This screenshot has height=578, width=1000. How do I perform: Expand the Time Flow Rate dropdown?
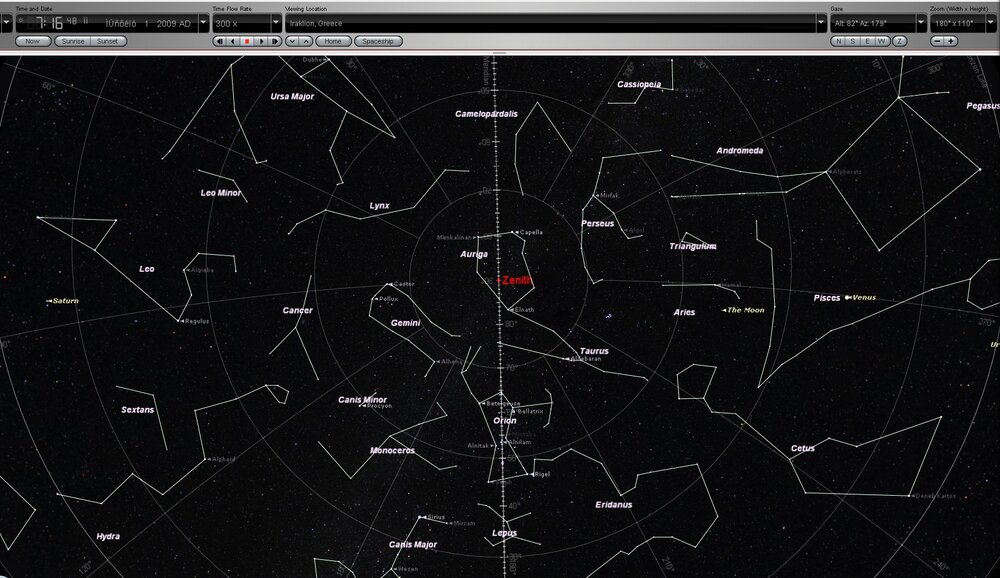(x=274, y=21)
